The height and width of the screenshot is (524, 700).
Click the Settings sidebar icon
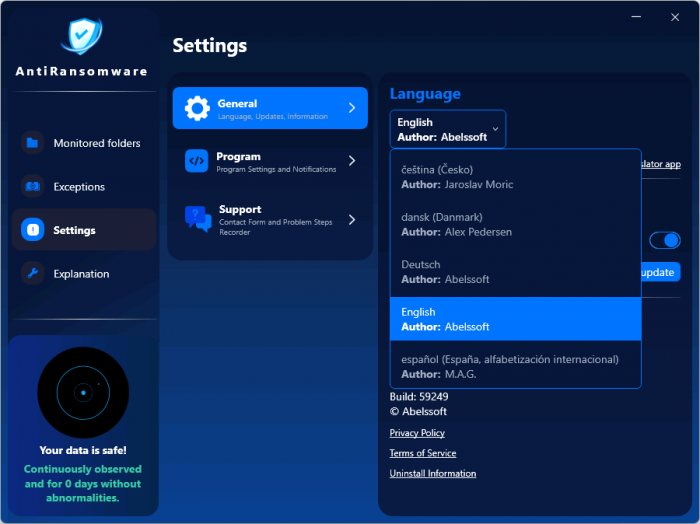[33, 230]
